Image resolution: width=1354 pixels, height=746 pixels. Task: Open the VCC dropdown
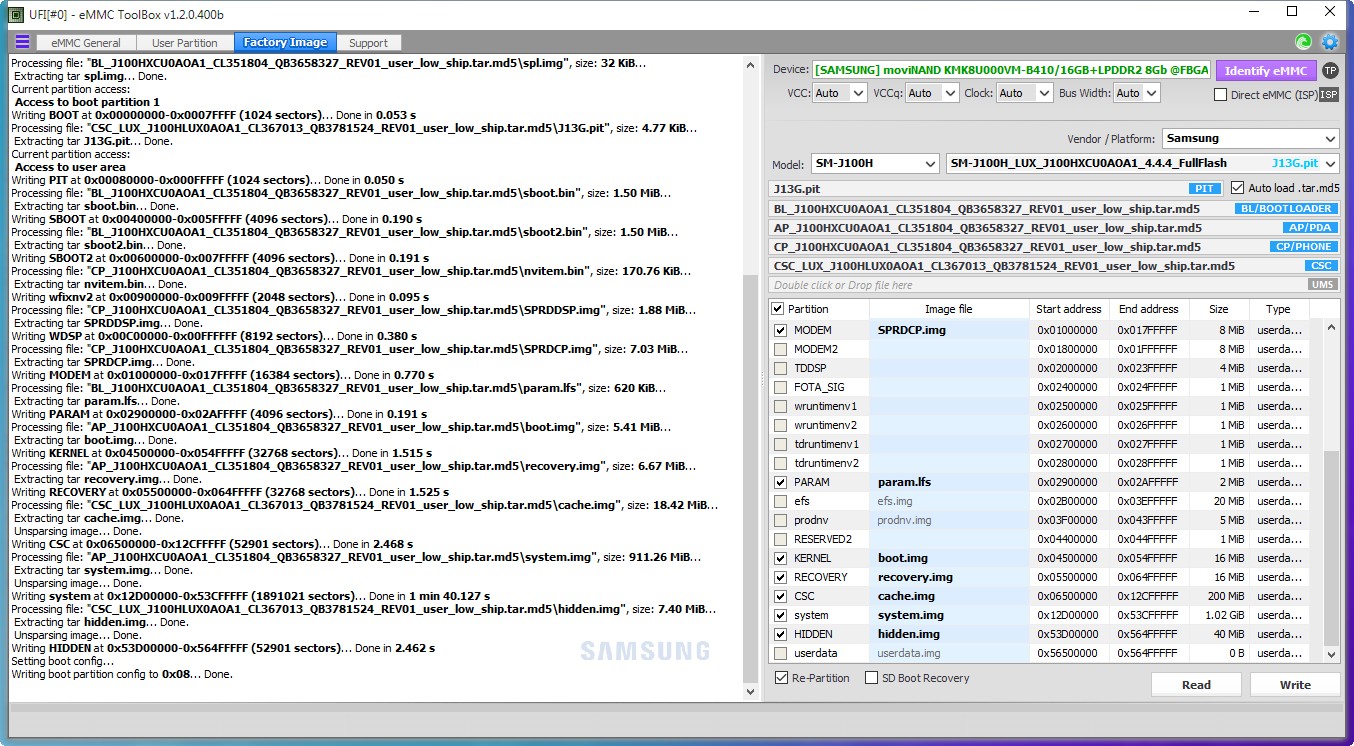coord(840,93)
